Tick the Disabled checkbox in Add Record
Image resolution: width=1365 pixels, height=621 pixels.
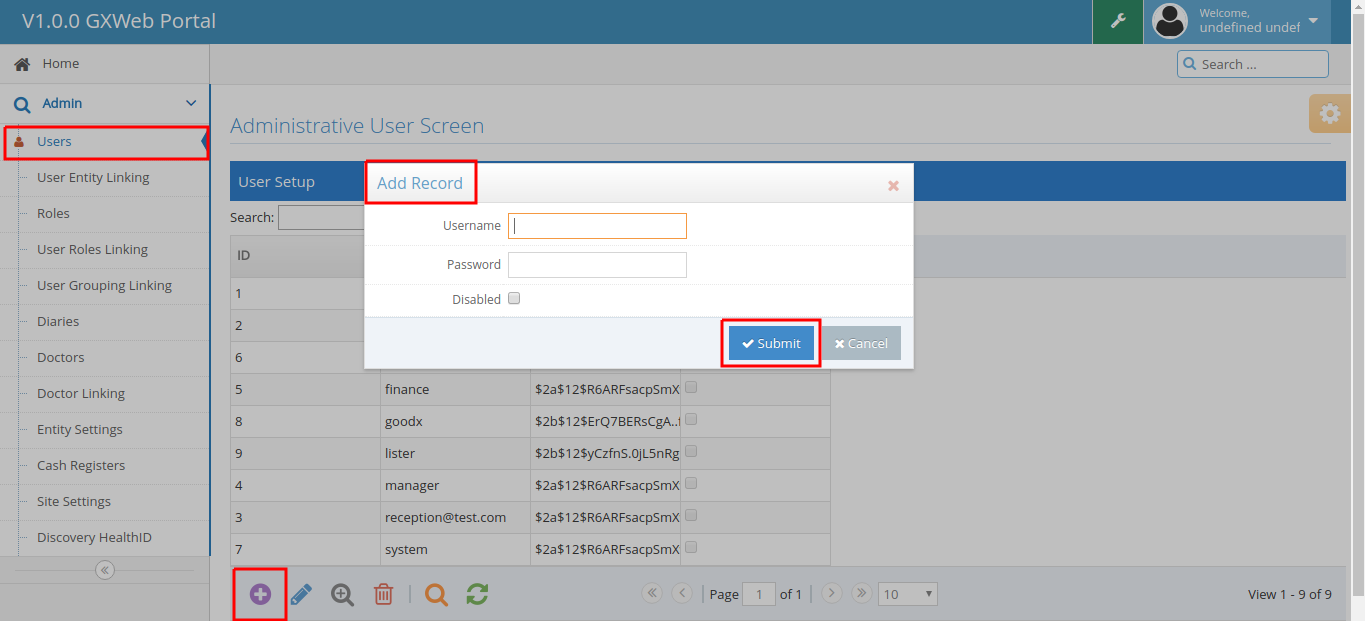514,298
